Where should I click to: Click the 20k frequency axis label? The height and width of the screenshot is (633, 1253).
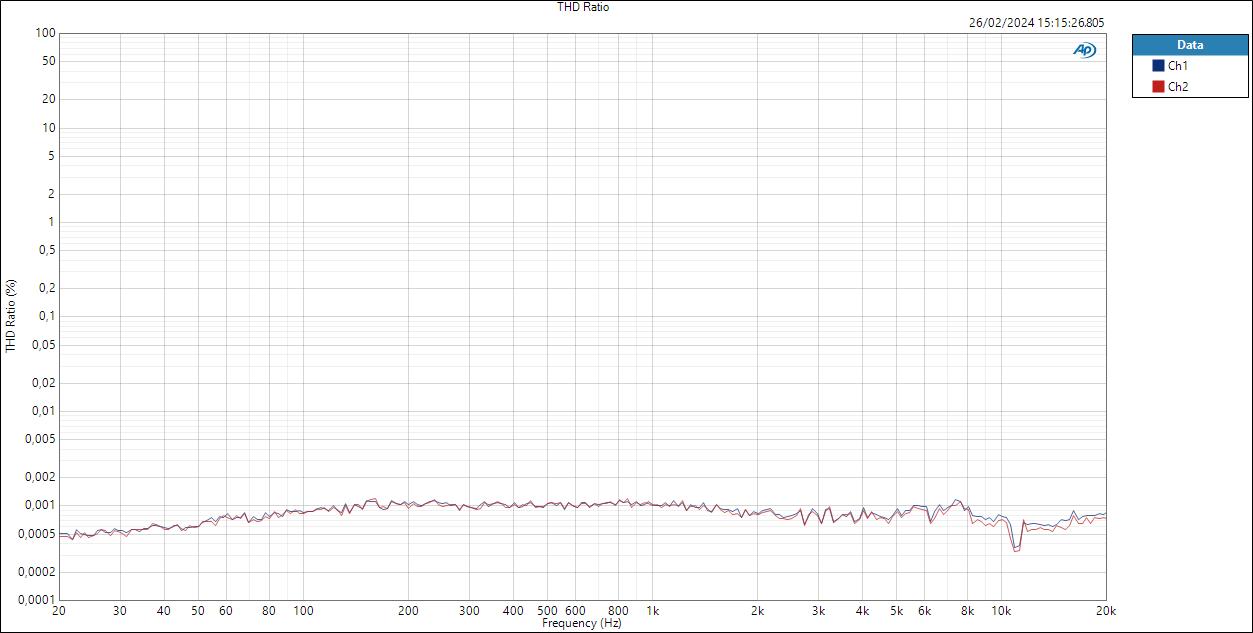(x=1104, y=608)
